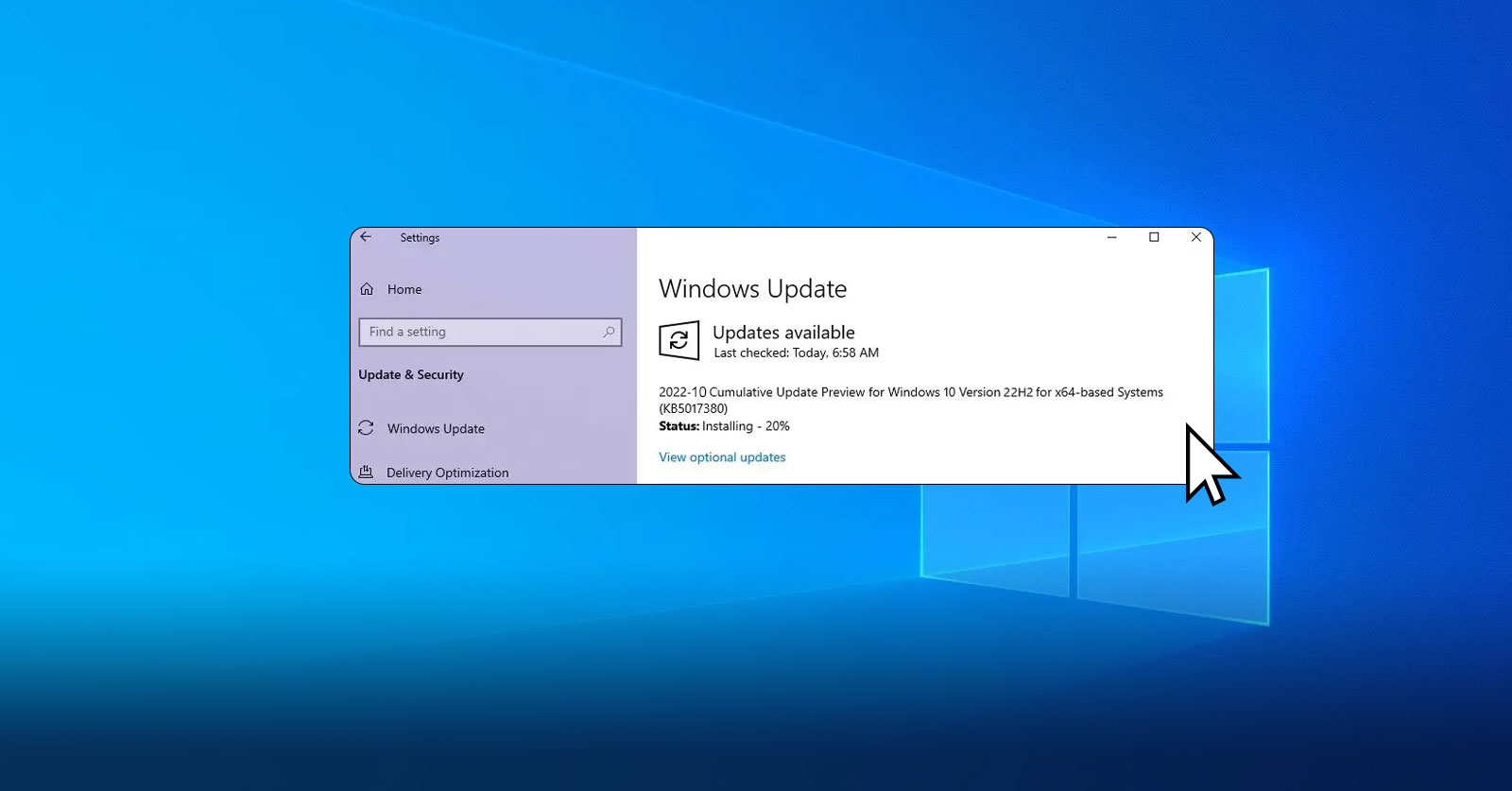The image size is (1512, 791).
Task: Click the Windows Update page title
Action: tap(752, 289)
